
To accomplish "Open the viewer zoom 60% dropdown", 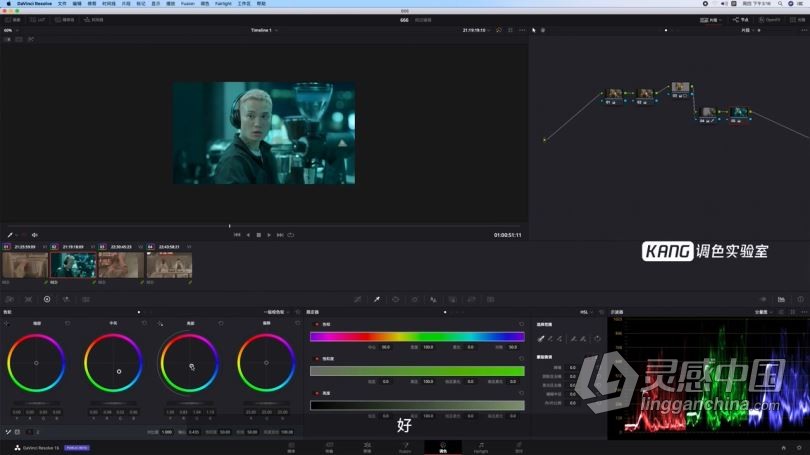I will click(x=10, y=30).
